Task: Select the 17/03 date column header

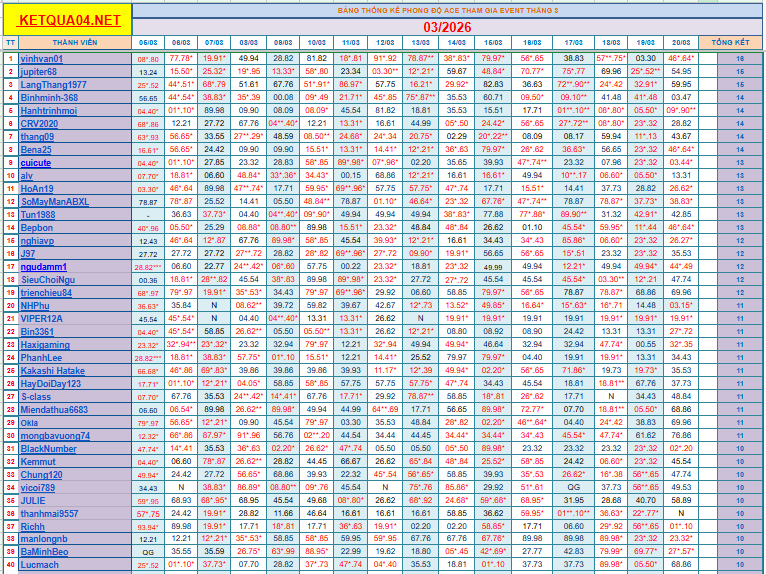Action: pos(573,44)
